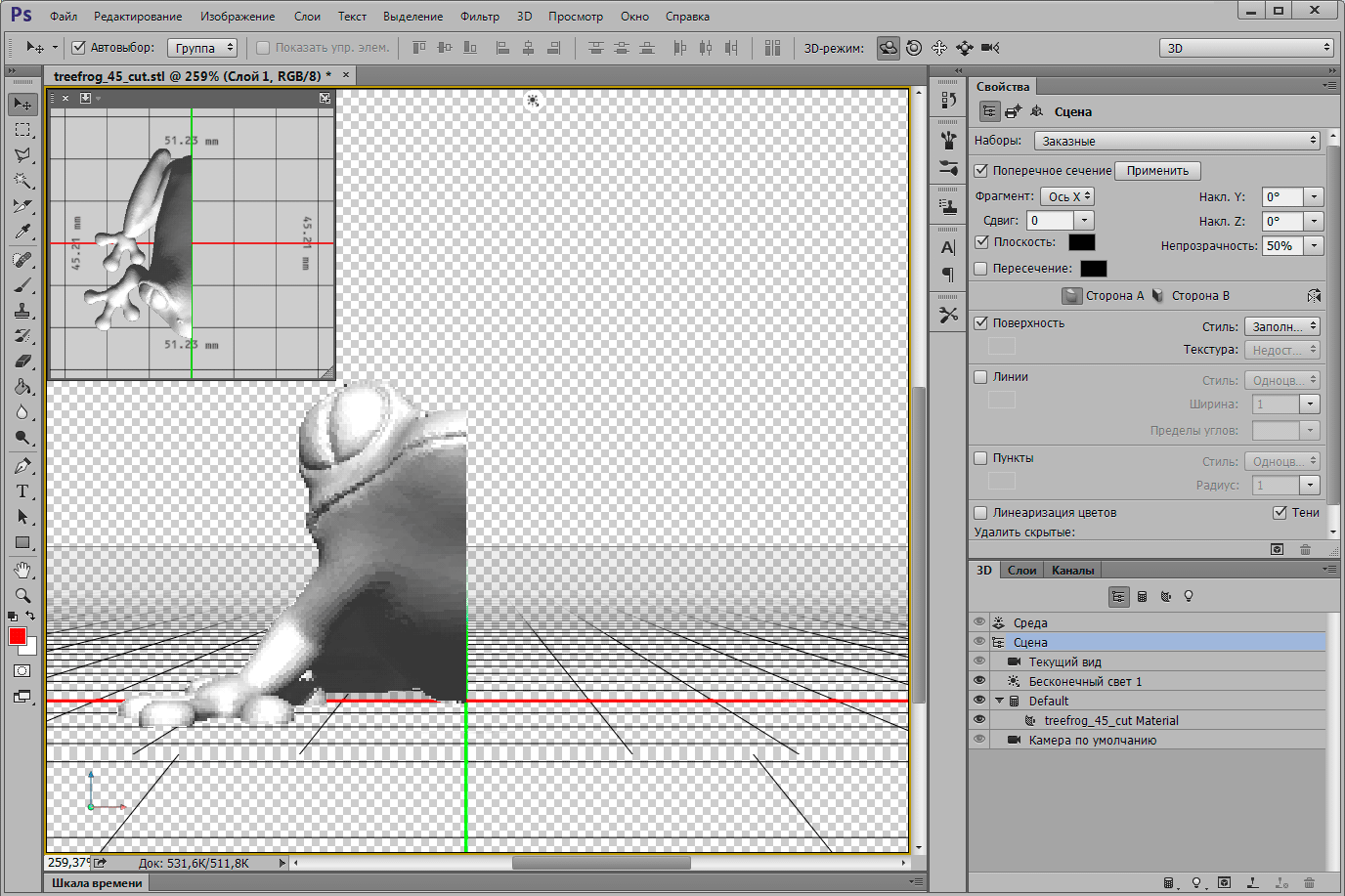Toggle visibility of Бесконечный свет 1
This screenshot has height=896, width=1345.
[x=979, y=681]
